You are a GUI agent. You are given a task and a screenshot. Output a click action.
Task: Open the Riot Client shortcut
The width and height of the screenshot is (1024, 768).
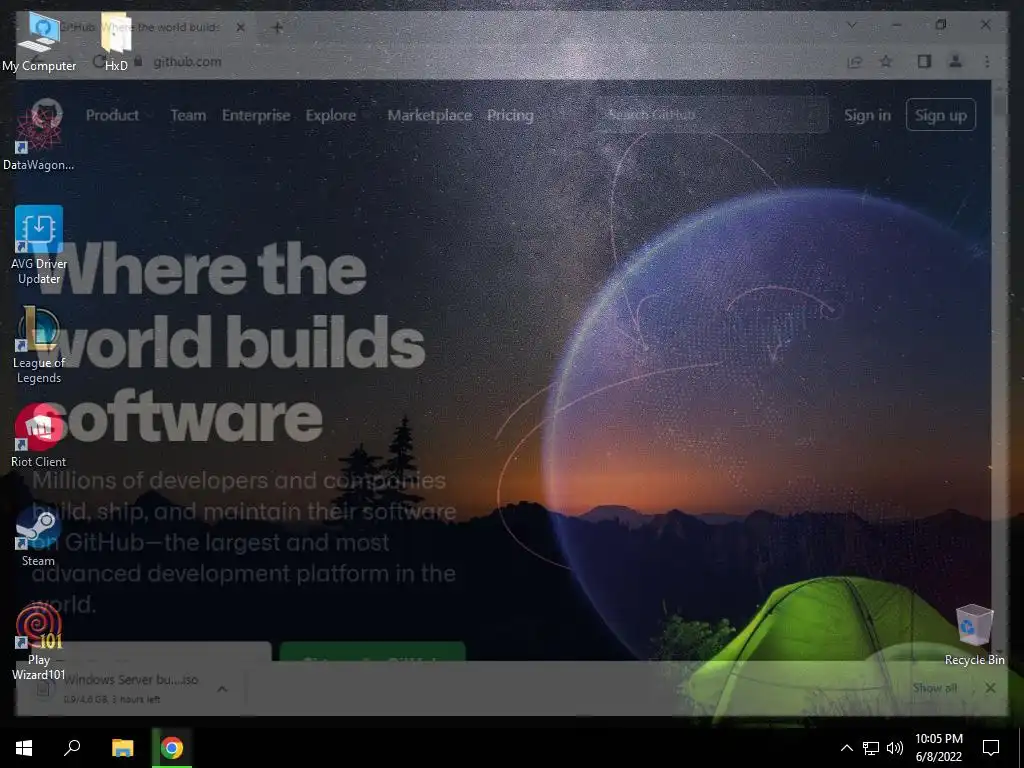(39, 436)
